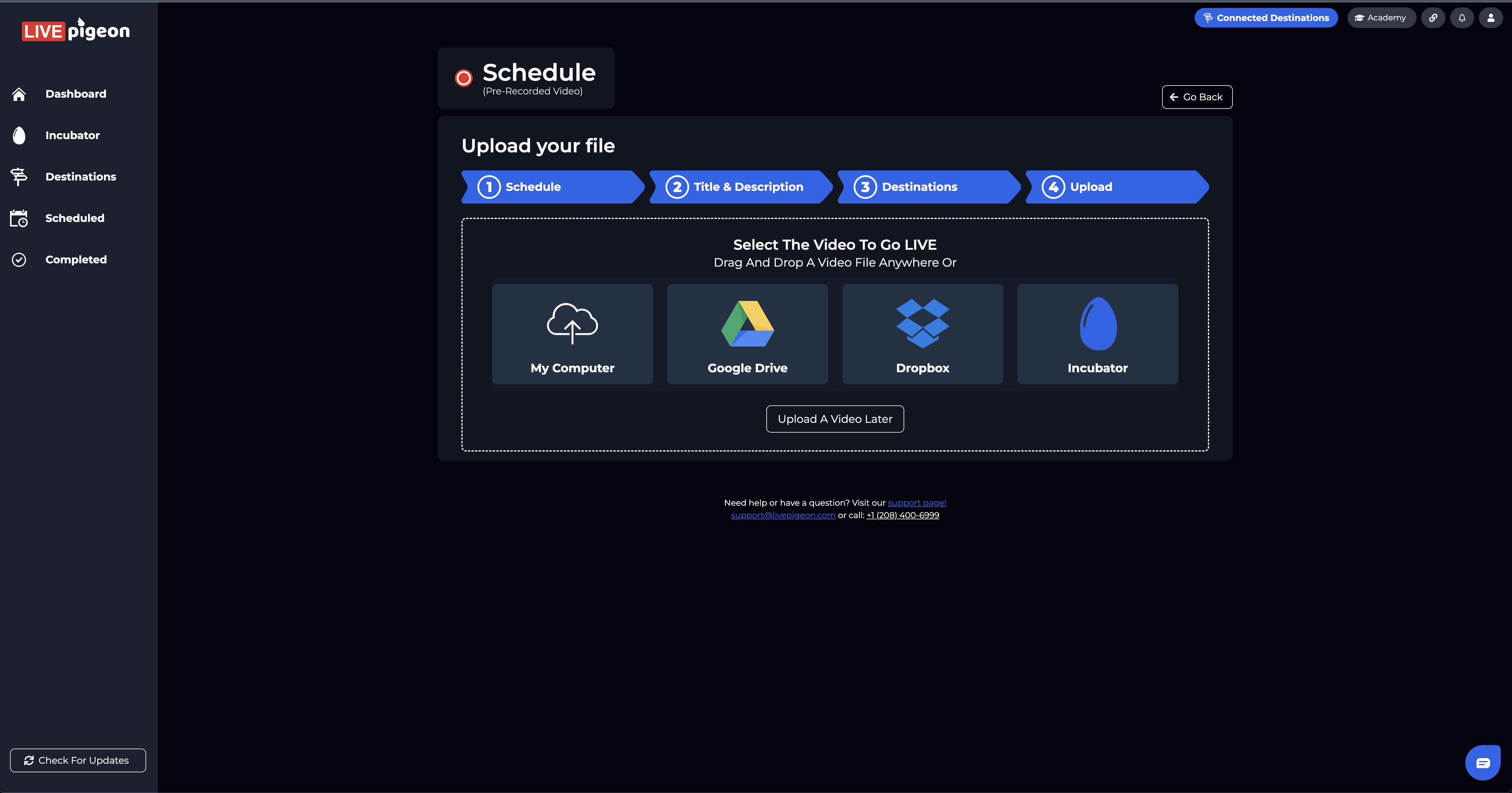This screenshot has width=1512, height=793.
Task: Open the notifications bell
Action: point(1462,18)
